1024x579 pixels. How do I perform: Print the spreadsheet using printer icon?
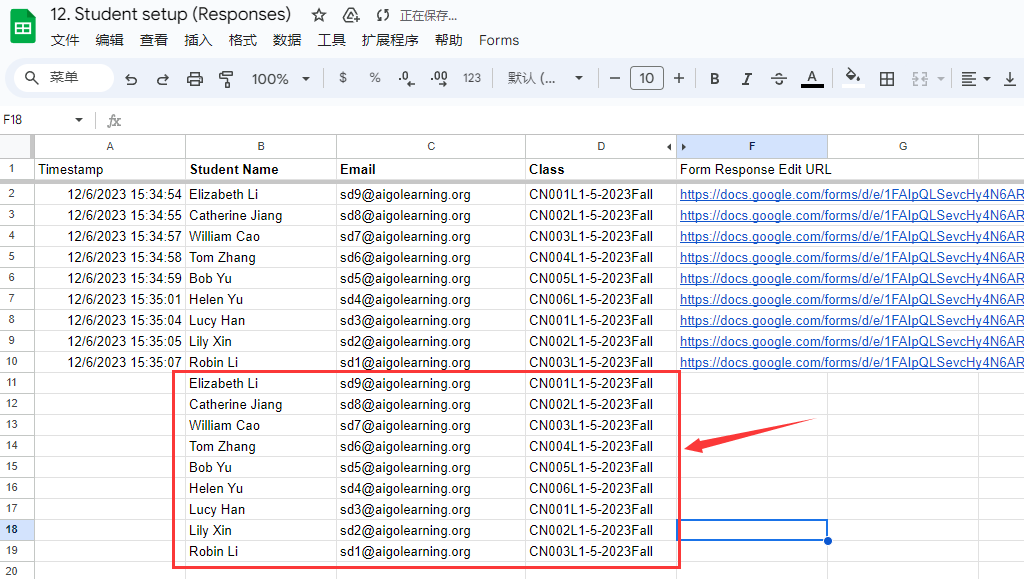click(x=195, y=79)
